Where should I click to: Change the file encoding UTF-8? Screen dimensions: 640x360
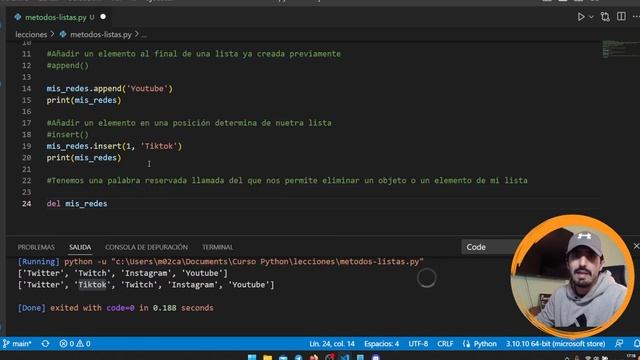[x=418, y=344]
